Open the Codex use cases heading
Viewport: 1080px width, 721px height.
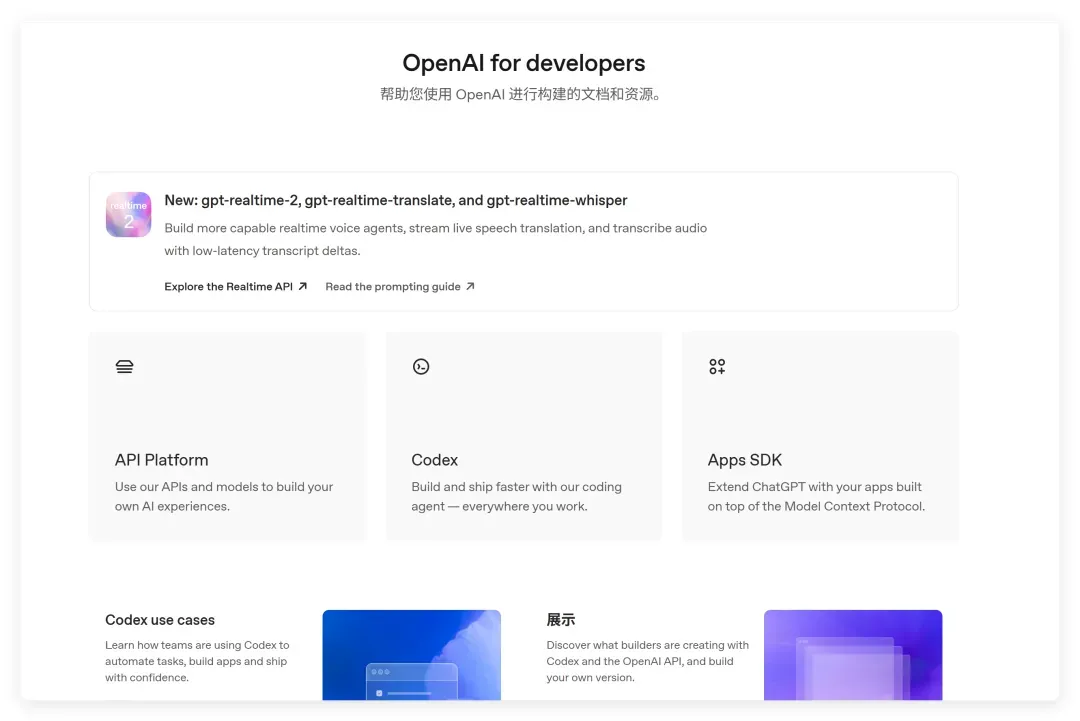(x=160, y=620)
